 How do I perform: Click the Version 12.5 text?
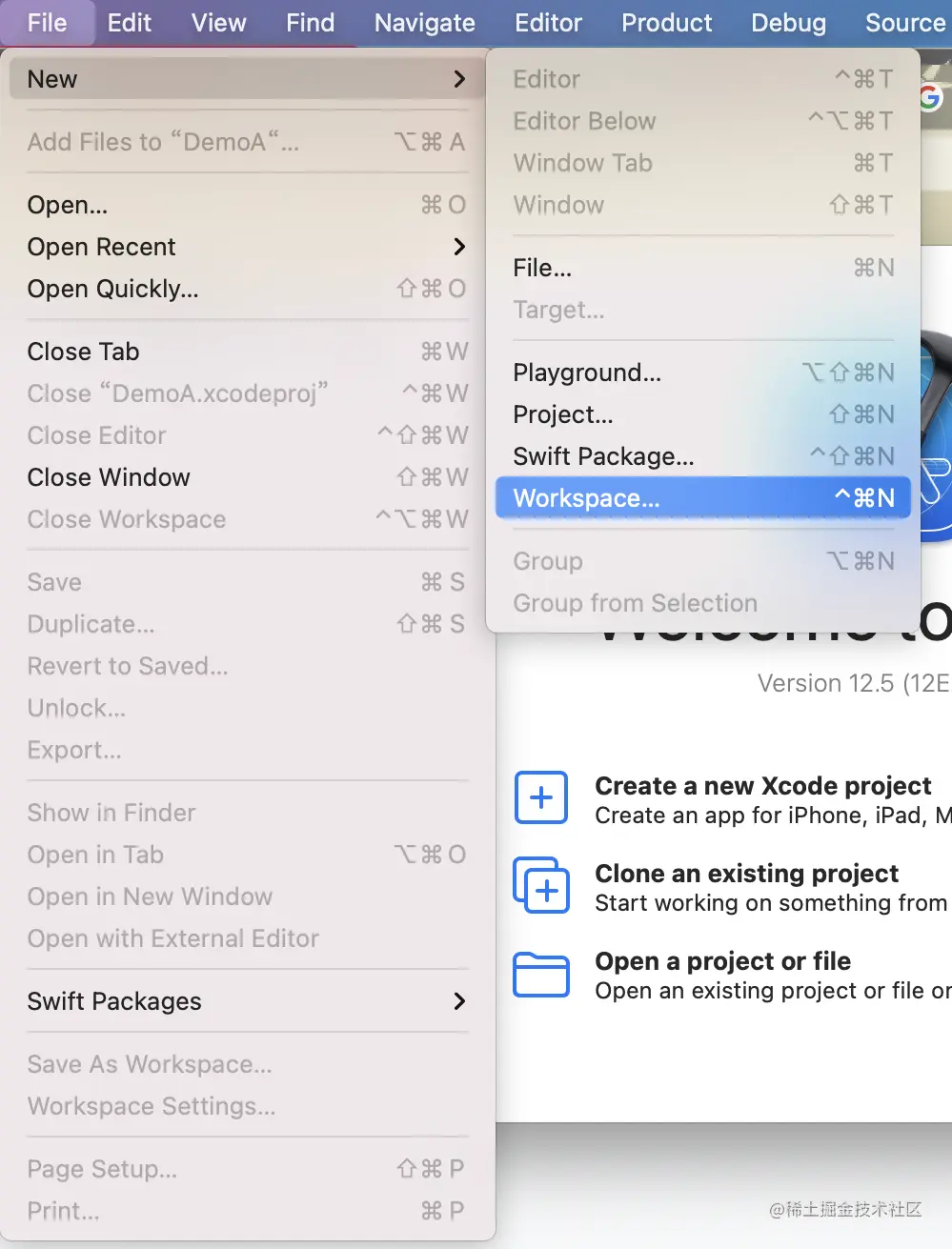853,683
